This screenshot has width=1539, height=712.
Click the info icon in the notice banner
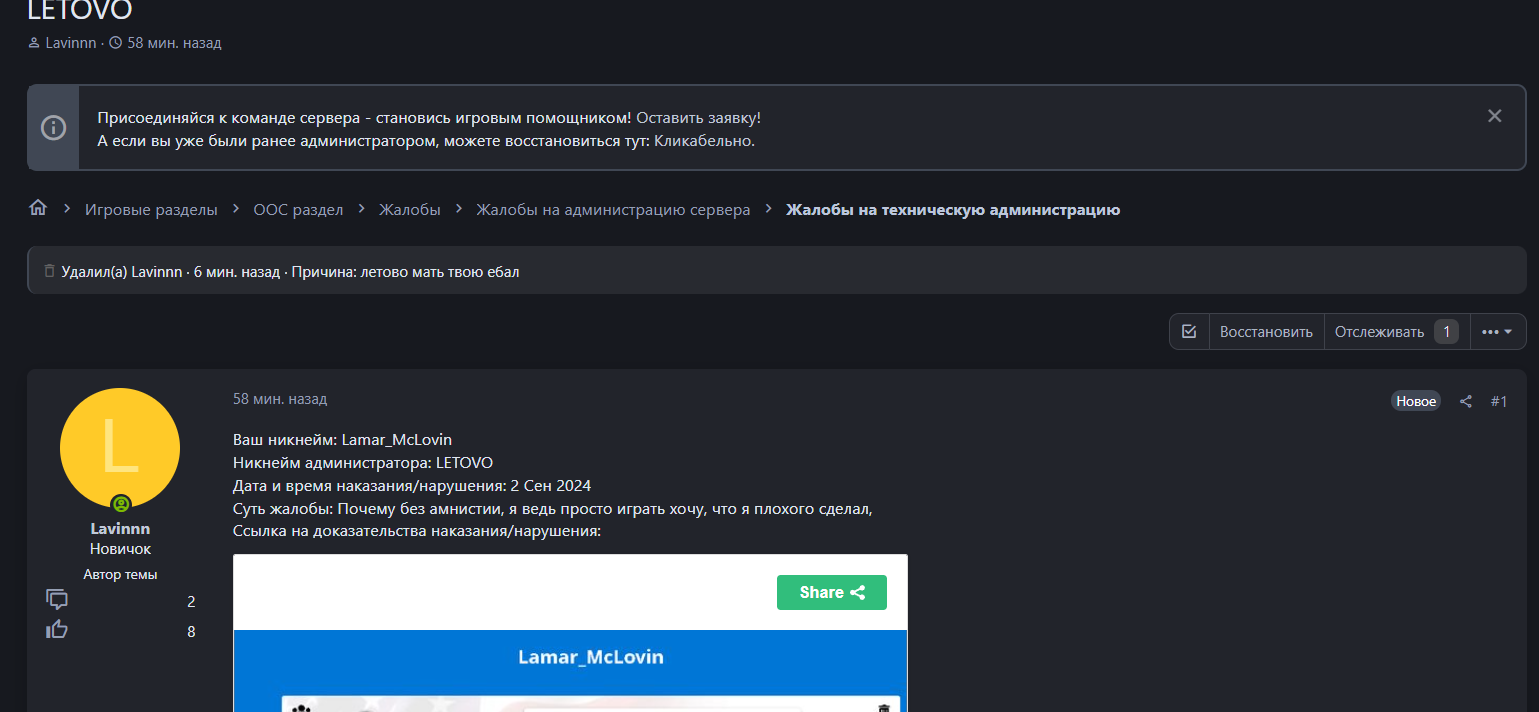tap(53, 128)
